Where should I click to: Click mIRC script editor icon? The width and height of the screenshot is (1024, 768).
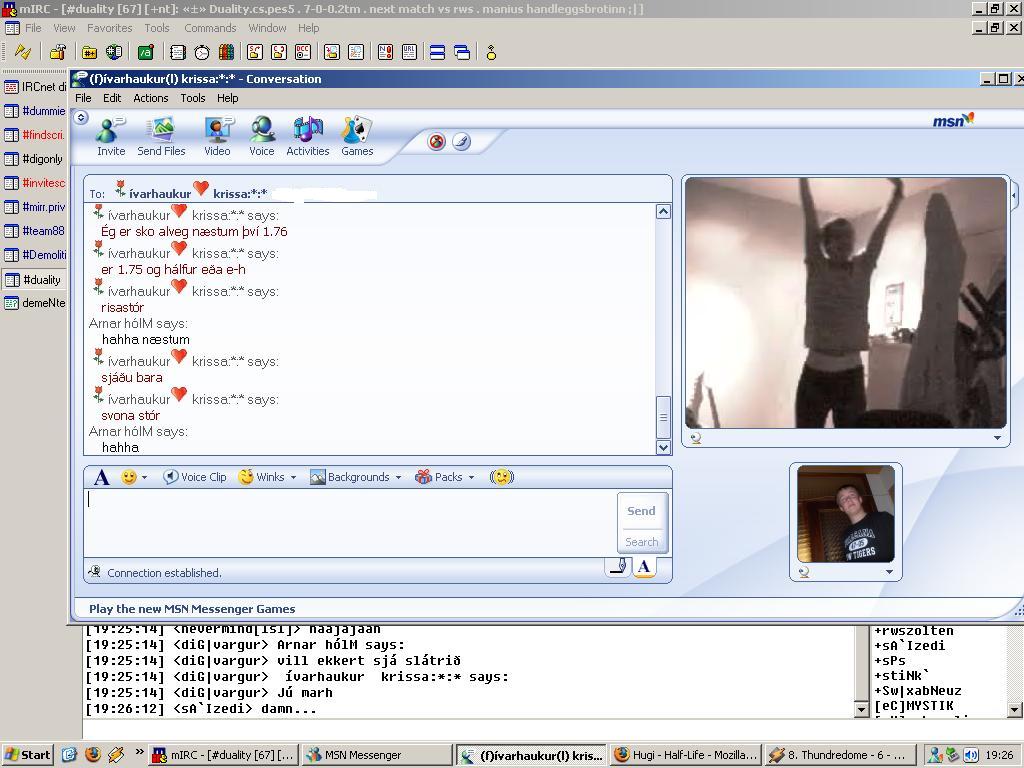tap(145, 52)
